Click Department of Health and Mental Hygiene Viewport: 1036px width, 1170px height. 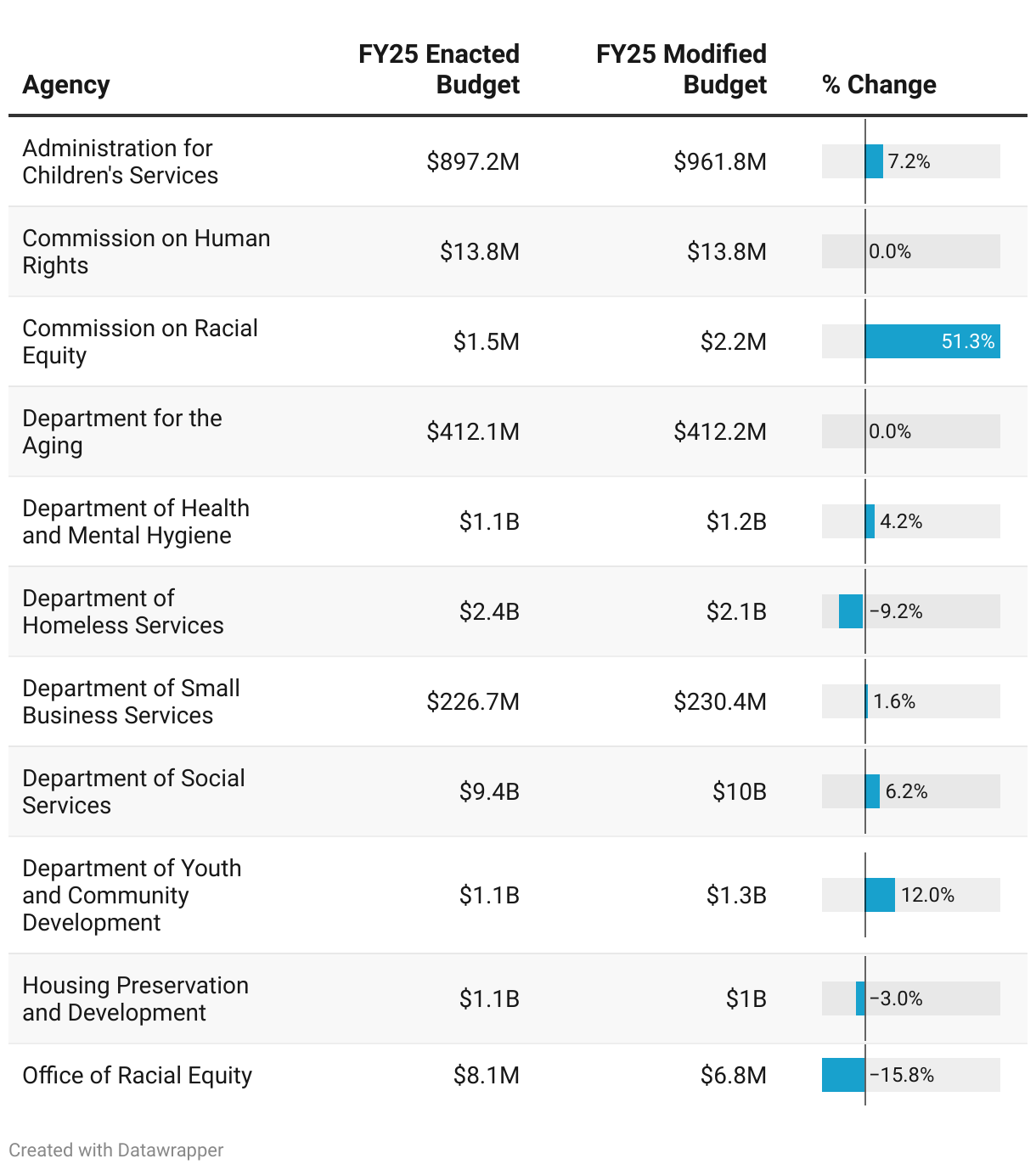pyautogui.click(x=136, y=521)
